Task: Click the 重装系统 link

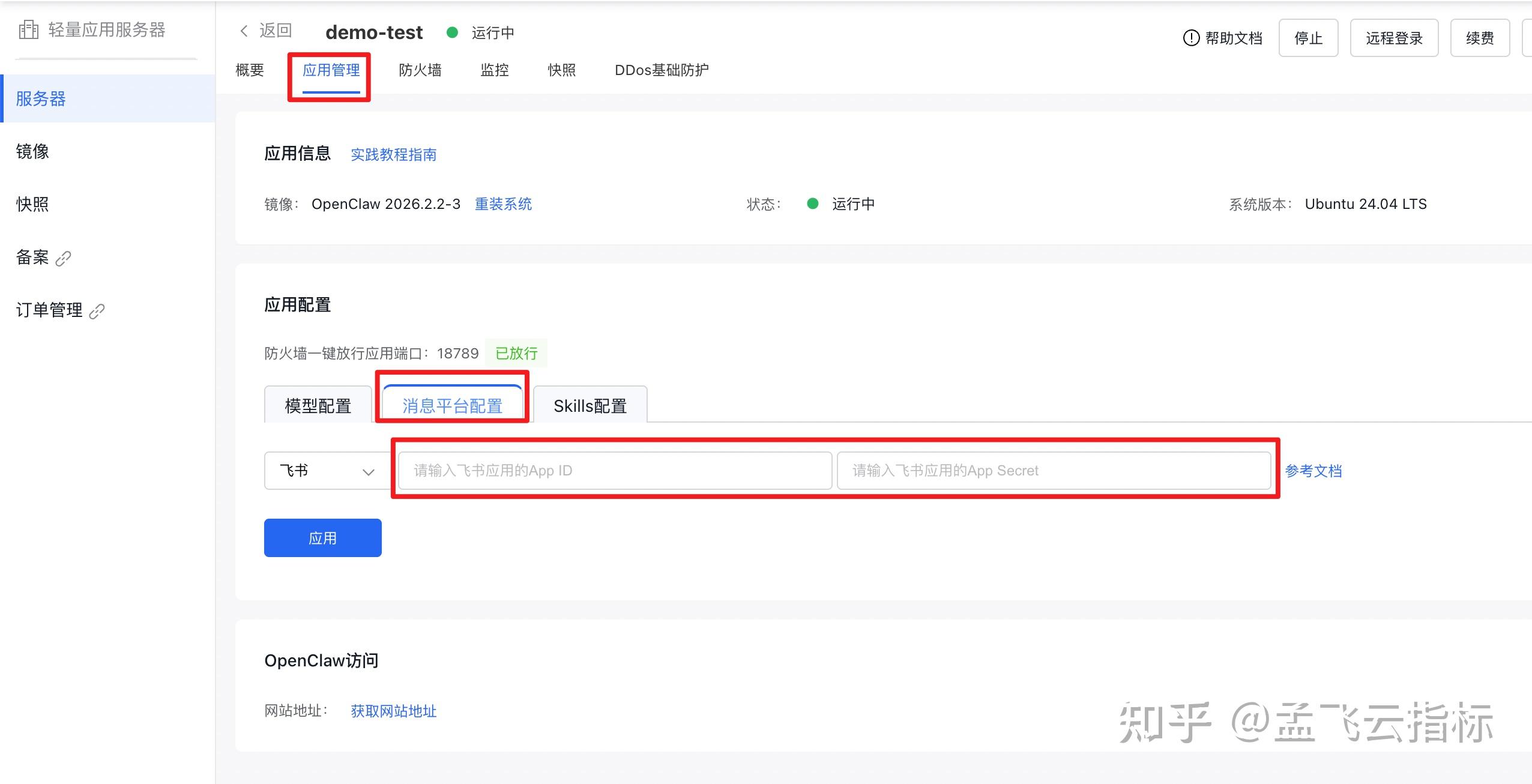Action: 503,204
